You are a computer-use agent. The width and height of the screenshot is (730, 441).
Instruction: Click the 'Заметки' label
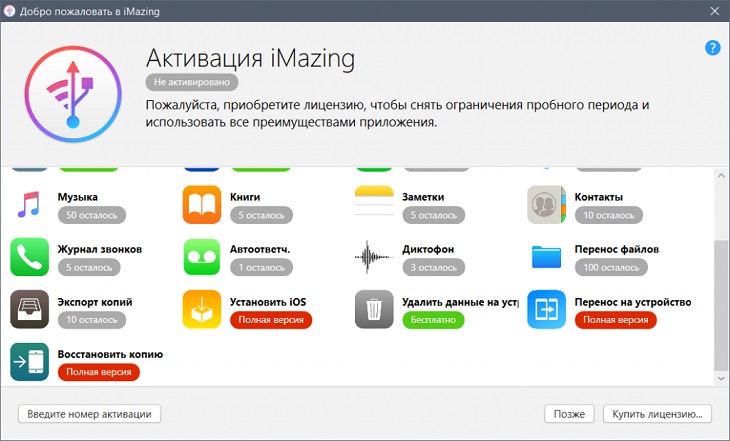click(423, 197)
